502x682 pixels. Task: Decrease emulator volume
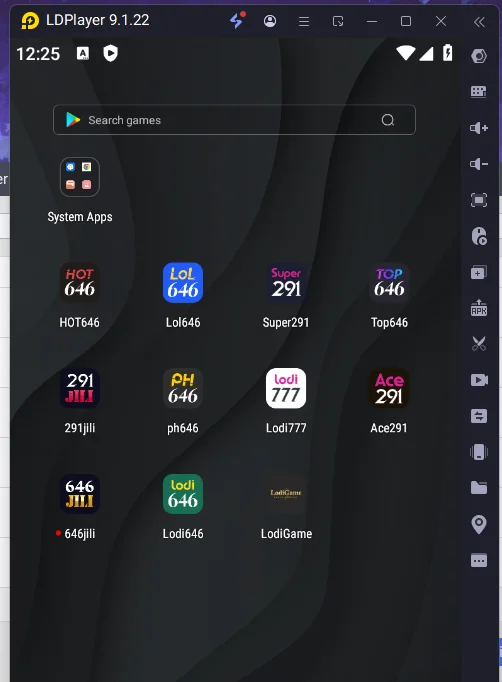point(479,164)
